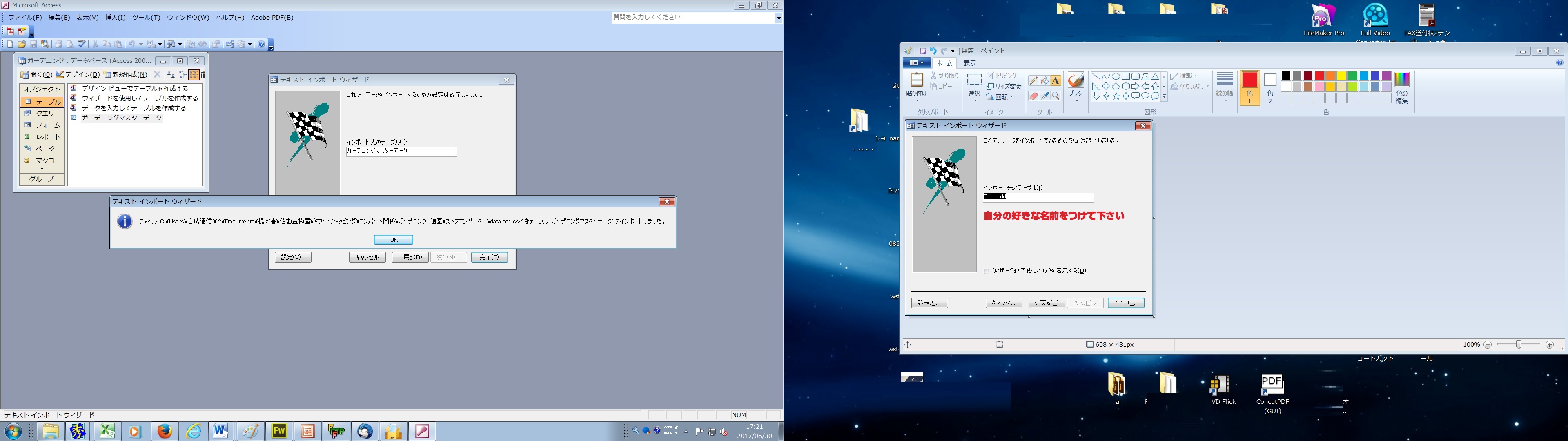Screen dimensions: 1568x441
Task: Select the Pencil tool in Paint
Action: pyautogui.click(x=1033, y=80)
